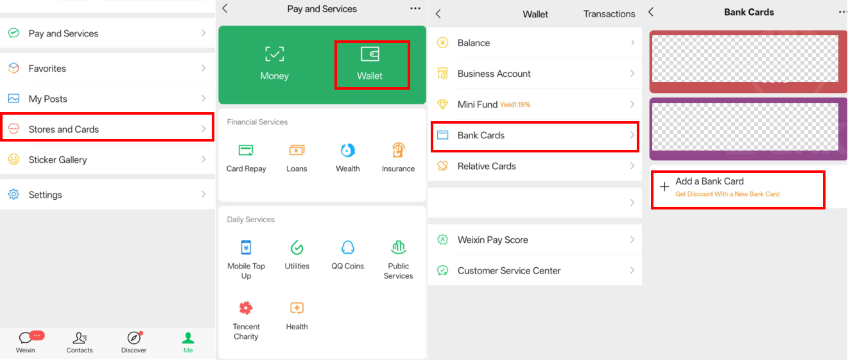
Task: Click the plus icon to add card
Action: (x=665, y=187)
